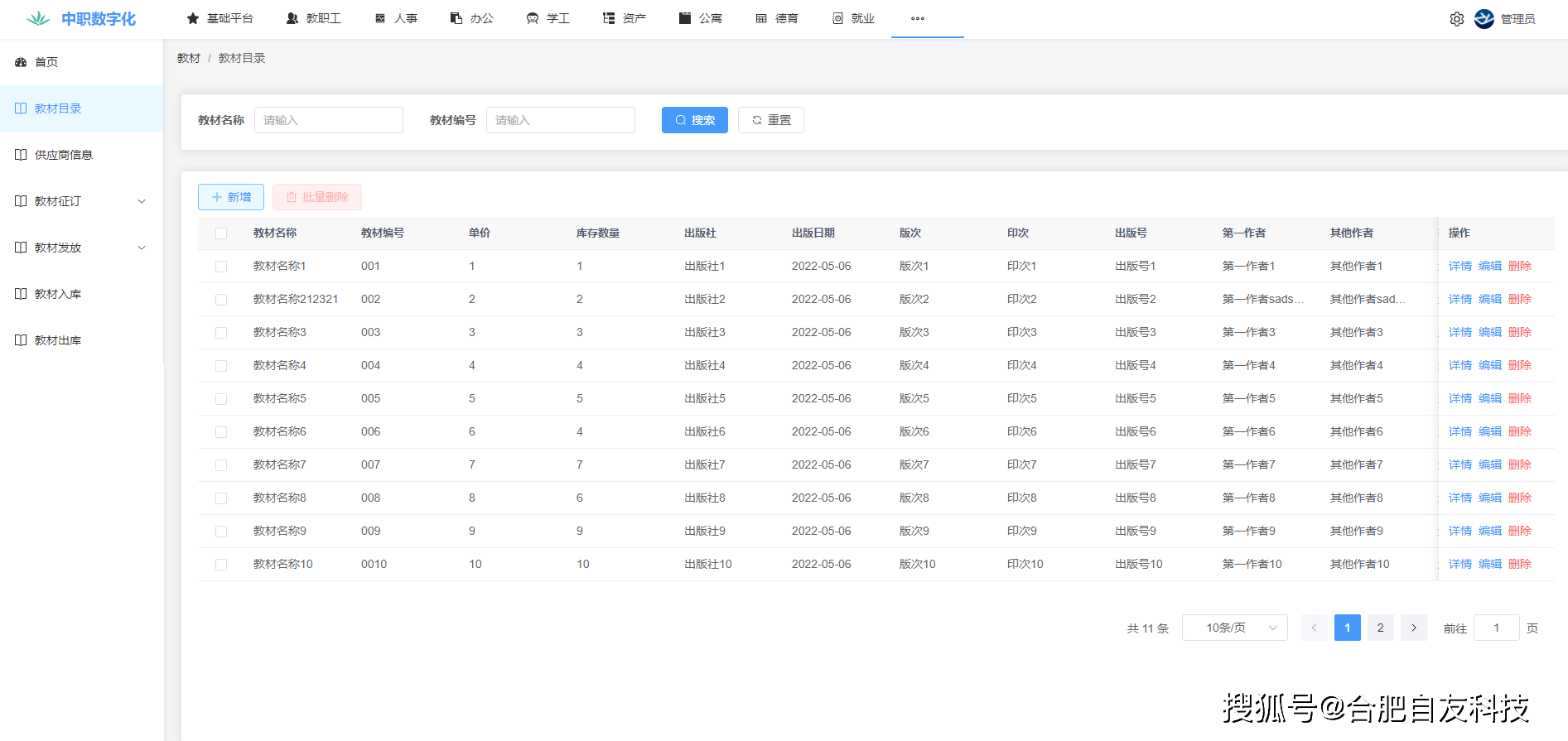
Task: Click 删除 for 教材名称3 row
Action: (1520, 332)
